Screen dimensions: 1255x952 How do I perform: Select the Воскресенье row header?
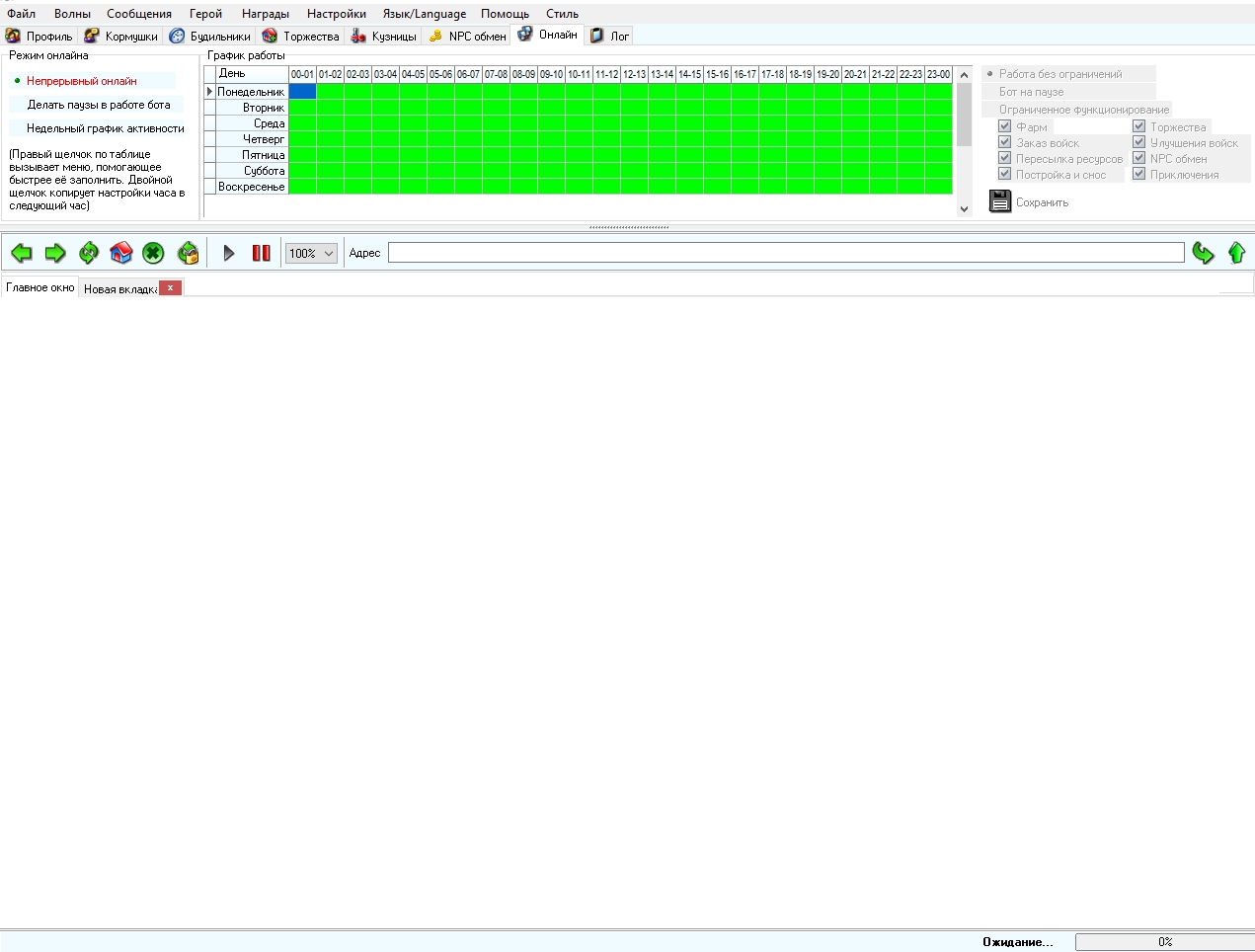[251, 187]
